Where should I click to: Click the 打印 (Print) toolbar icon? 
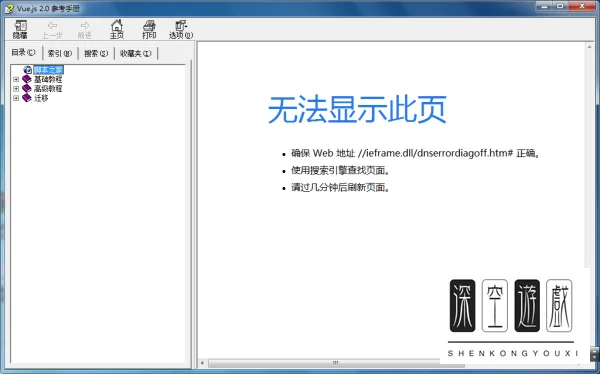pos(149,29)
